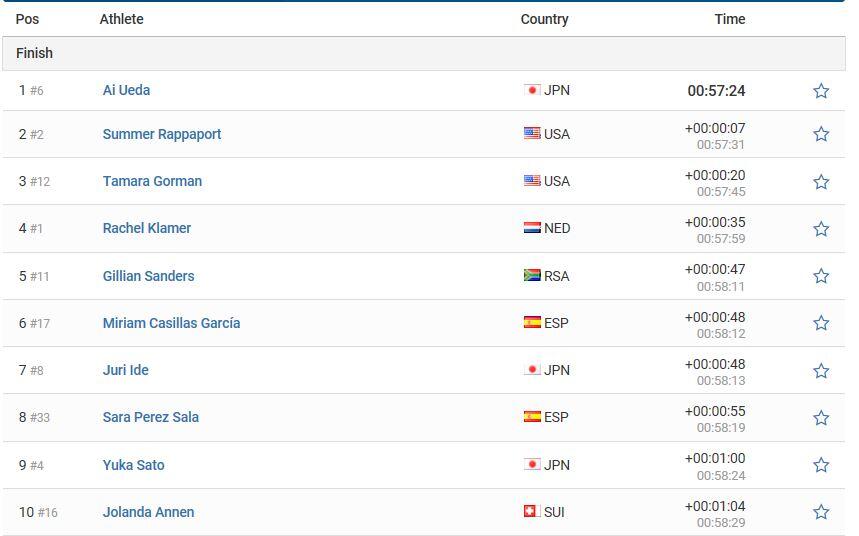Select Gillian Sanders name link

click(148, 276)
